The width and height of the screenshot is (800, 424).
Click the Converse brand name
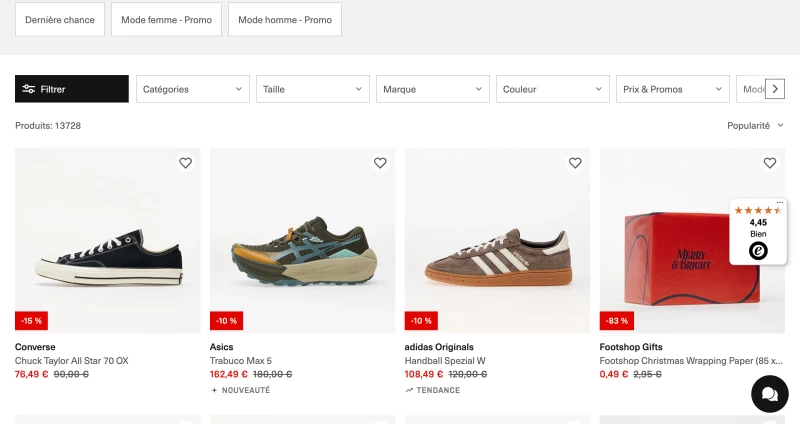point(35,347)
